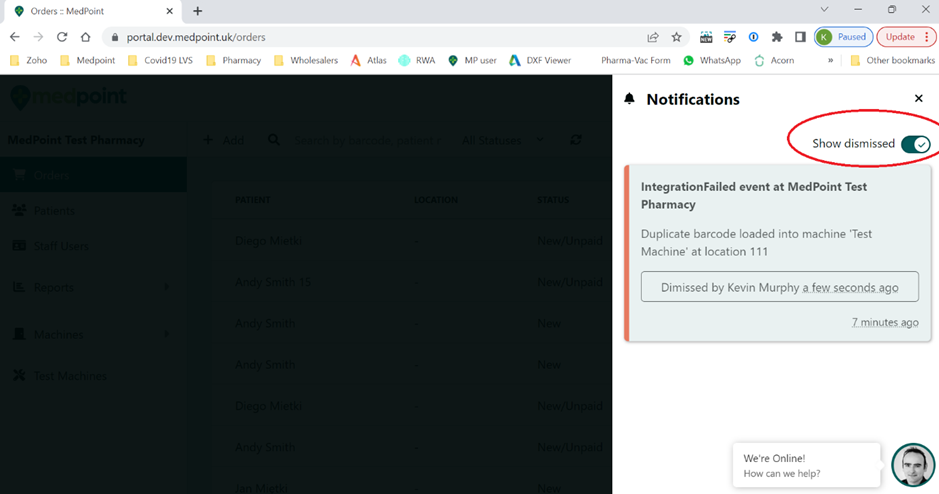Click the a few seconds ago timestamp
Screen dimensions: 939x494
click(850, 287)
